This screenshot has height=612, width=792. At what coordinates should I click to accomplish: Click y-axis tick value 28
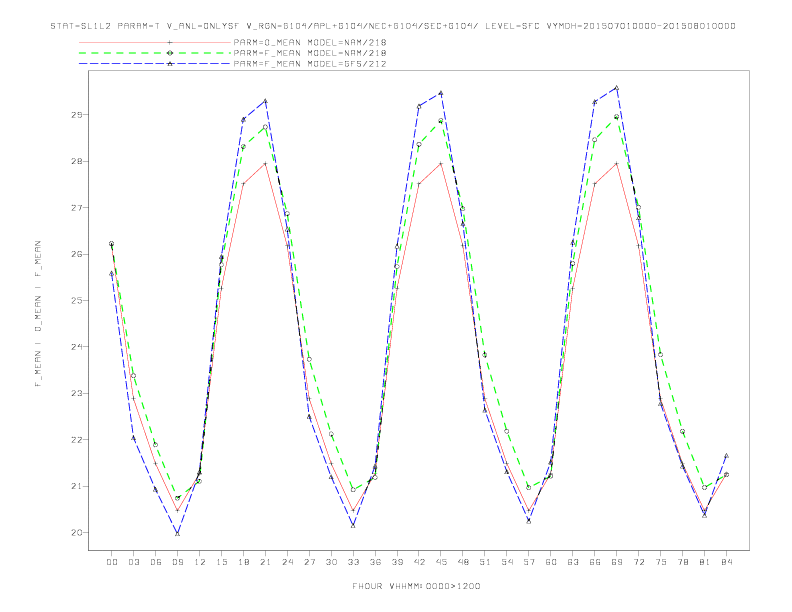pos(76,161)
